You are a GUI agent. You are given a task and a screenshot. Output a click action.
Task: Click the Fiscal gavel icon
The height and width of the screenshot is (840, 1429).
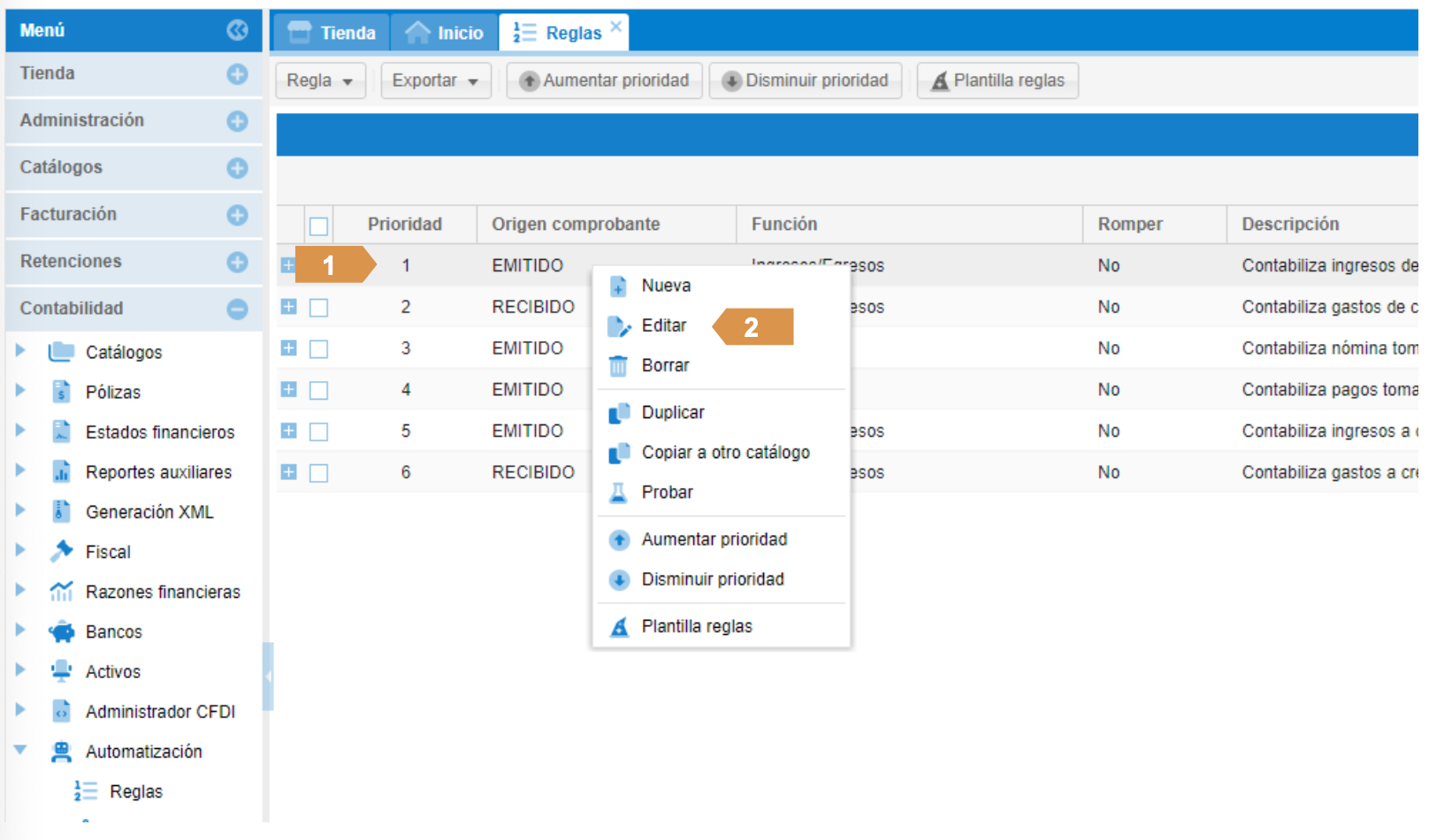(x=61, y=552)
